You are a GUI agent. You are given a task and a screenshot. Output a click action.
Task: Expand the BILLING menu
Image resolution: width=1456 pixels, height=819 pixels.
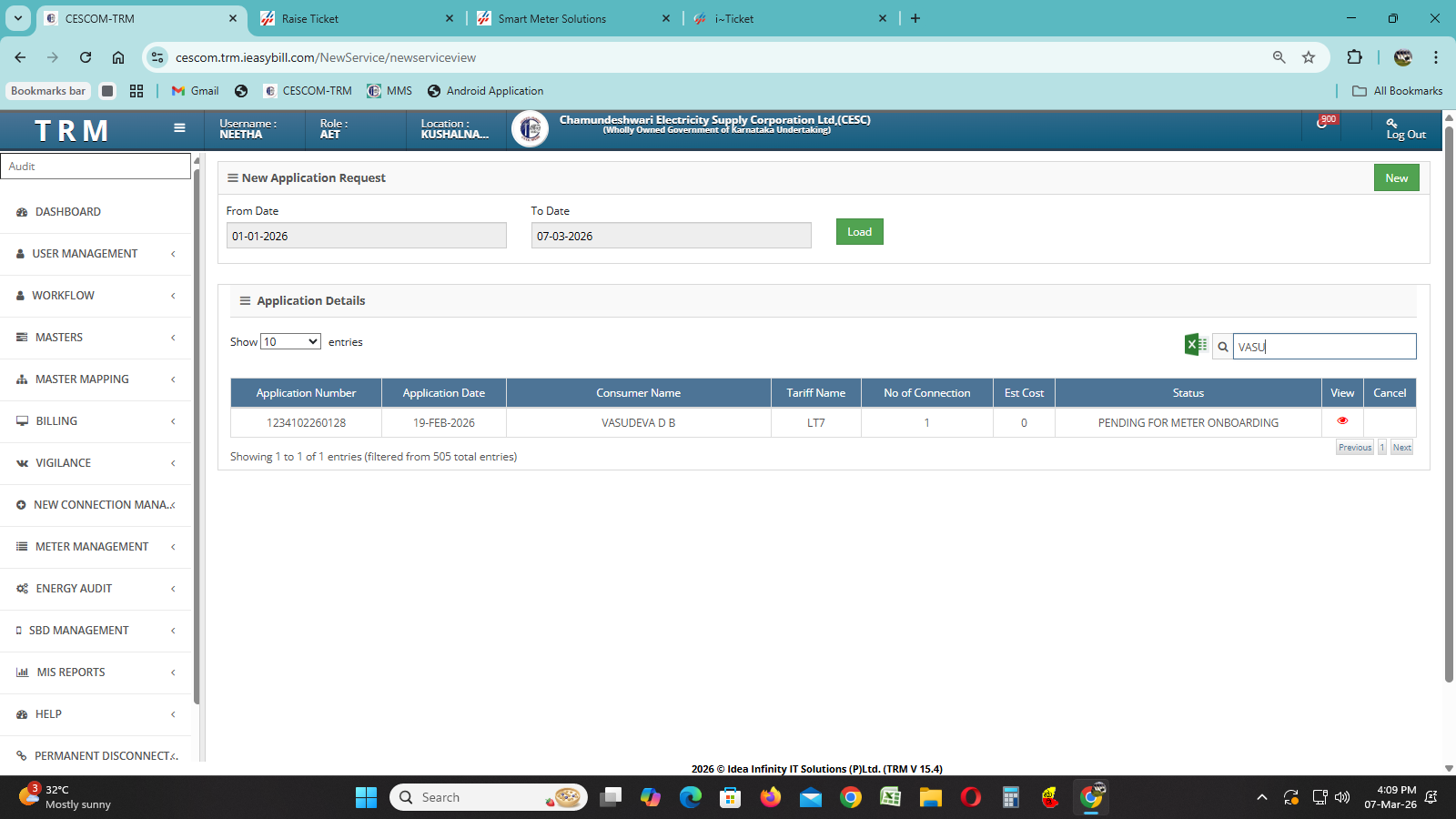click(x=96, y=421)
